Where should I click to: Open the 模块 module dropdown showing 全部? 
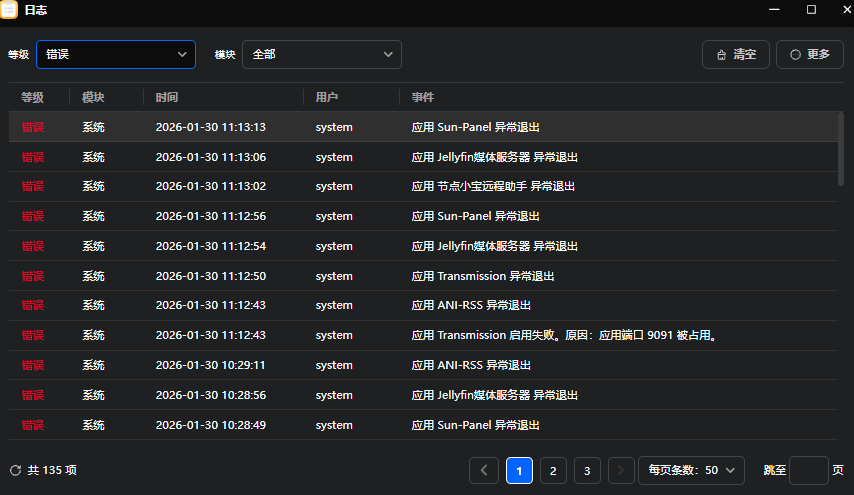click(x=321, y=55)
